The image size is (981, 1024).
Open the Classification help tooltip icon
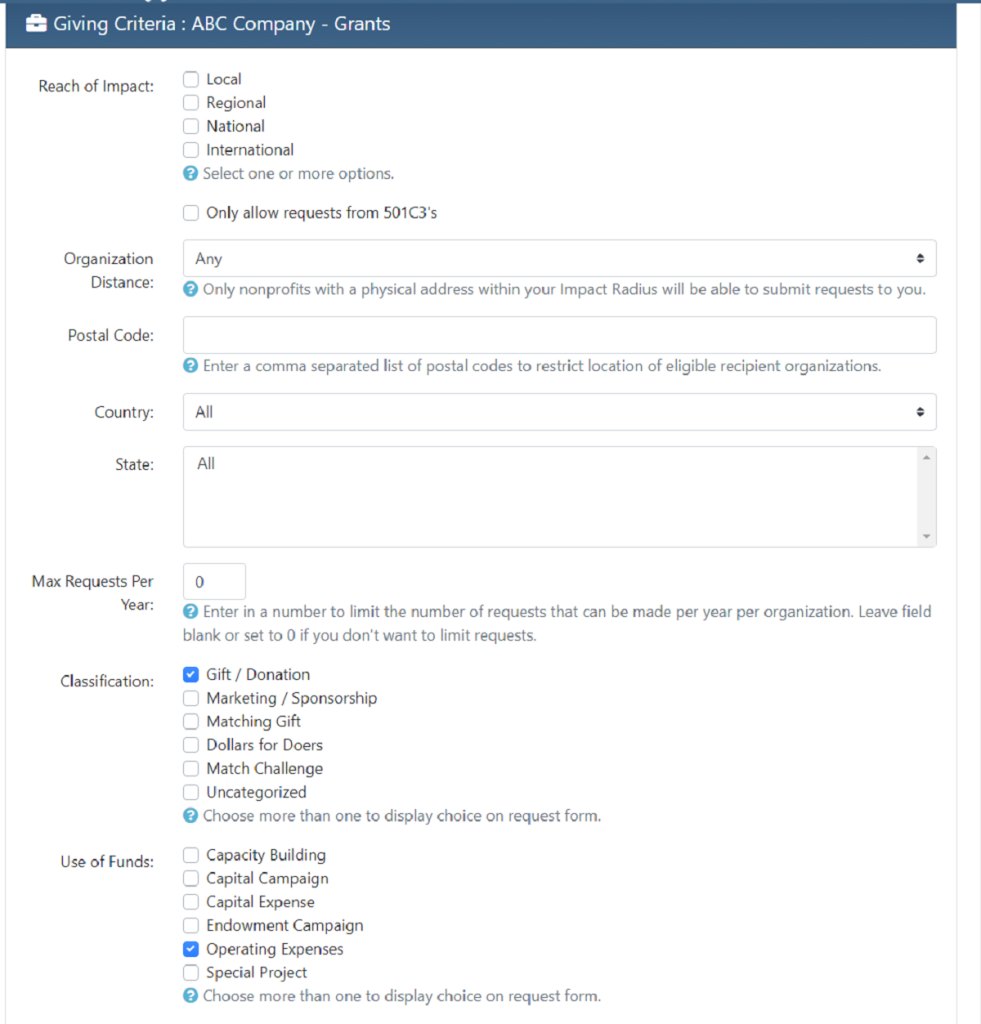click(190, 816)
